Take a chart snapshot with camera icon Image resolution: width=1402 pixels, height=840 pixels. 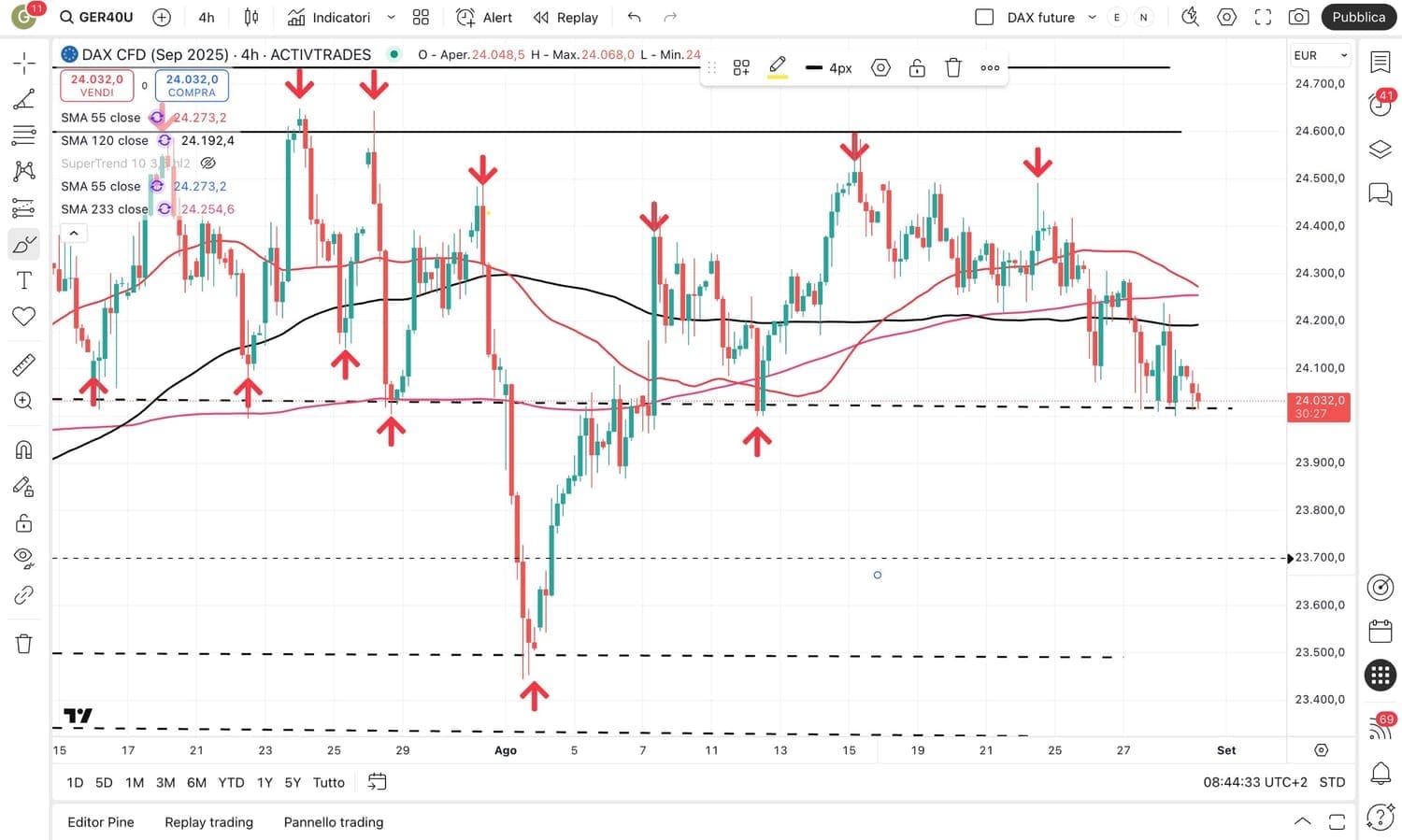(1298, 17)
